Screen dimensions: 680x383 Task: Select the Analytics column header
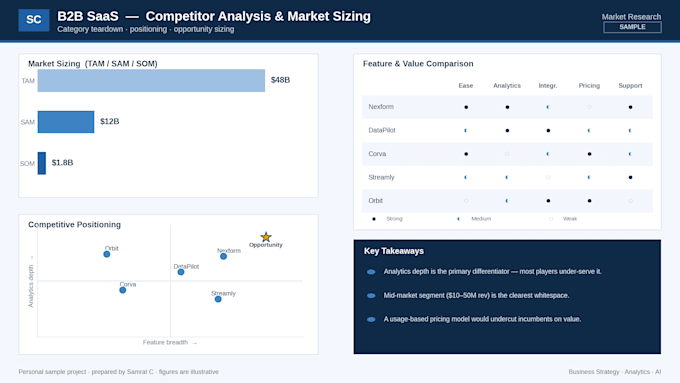tap(507, 85)
